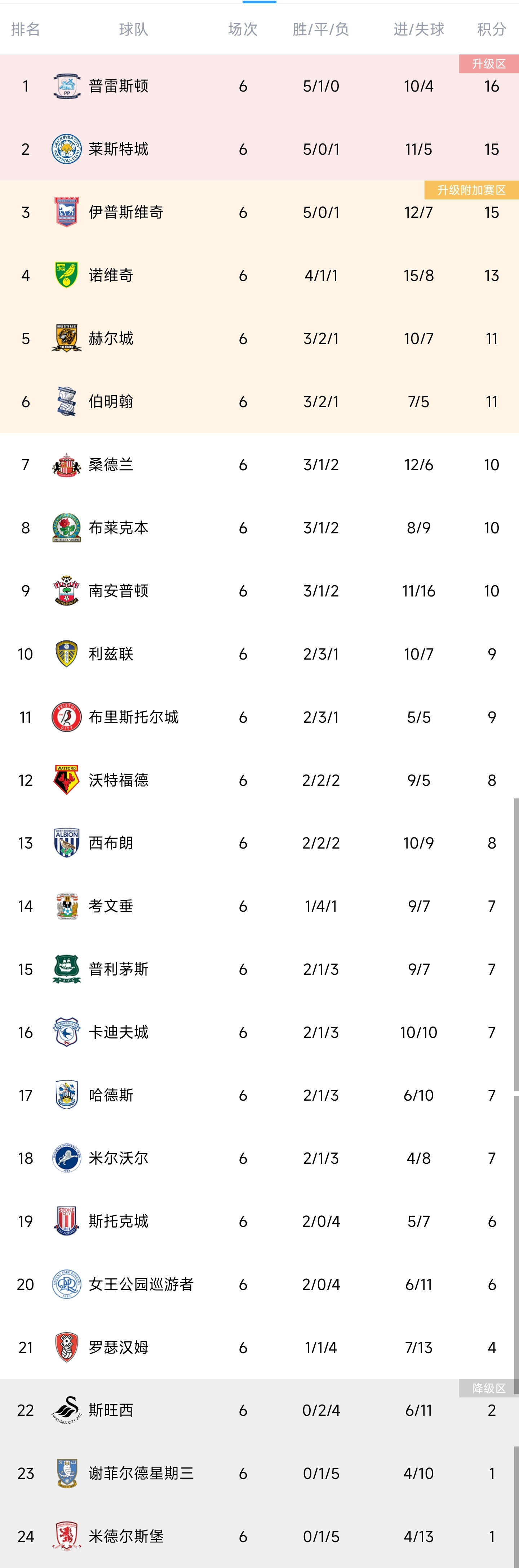The image size is (519, 1568).
Task: Tap the Swansea (斯旺西) swan logo
Action: 66,1410
